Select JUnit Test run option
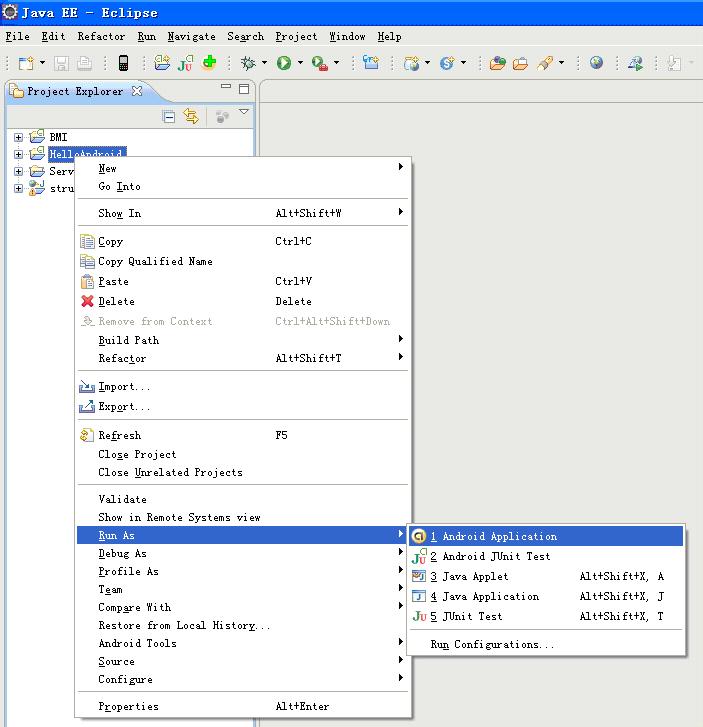Screen dimensions: 703x727 pos(472,617)
